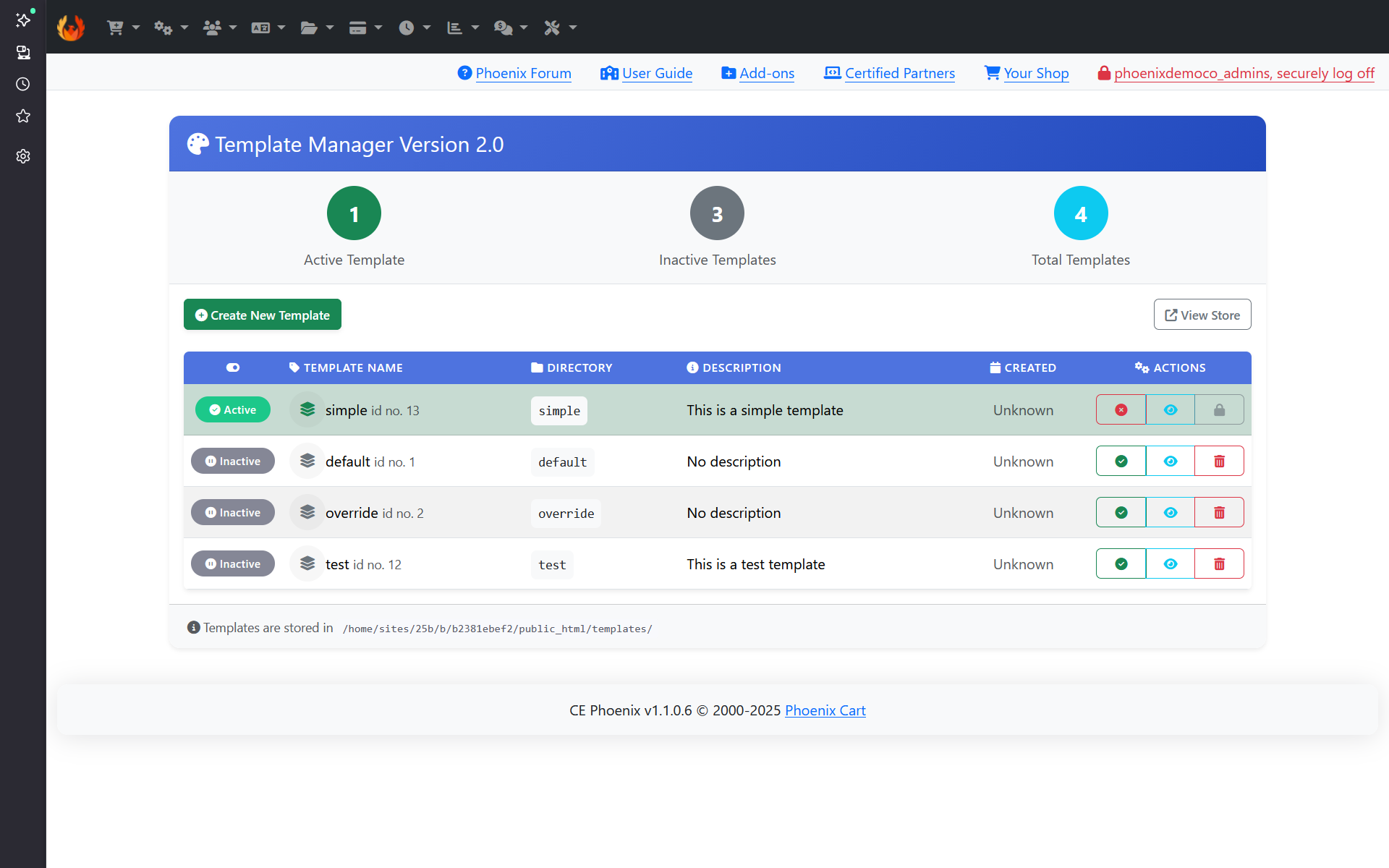Click the Phoenix flame logo
1389x868 pixels.
pos(71,27)
